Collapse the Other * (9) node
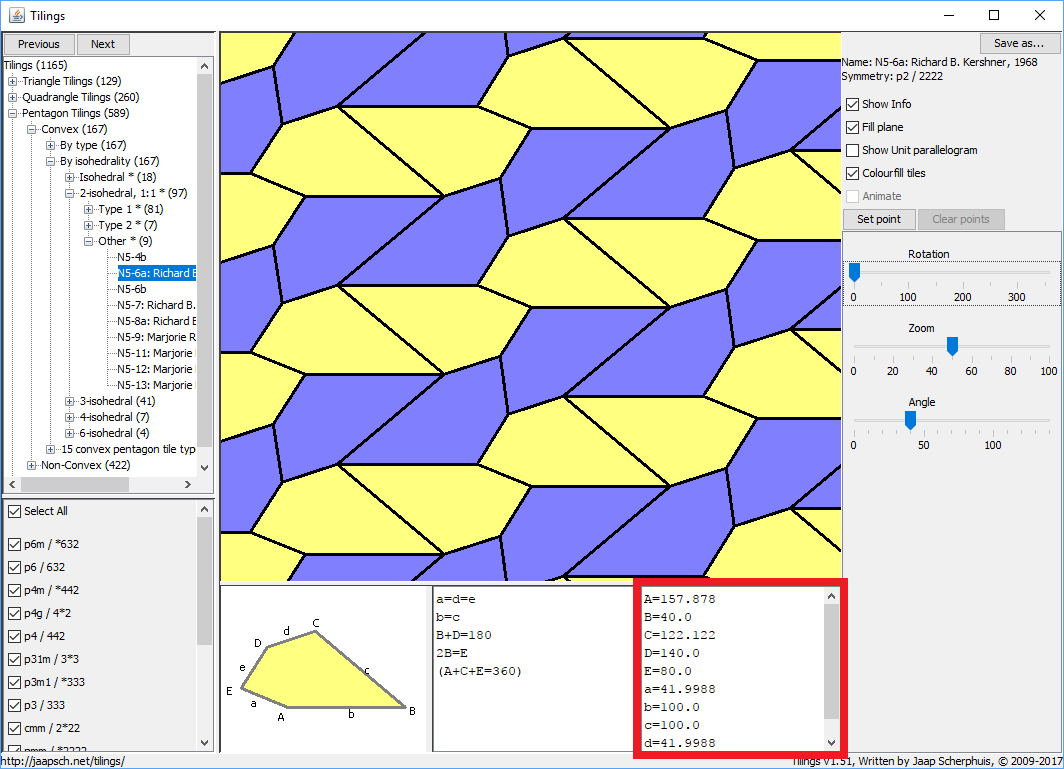Screen dimensions: 1064x769 click(x=88, y=241)
